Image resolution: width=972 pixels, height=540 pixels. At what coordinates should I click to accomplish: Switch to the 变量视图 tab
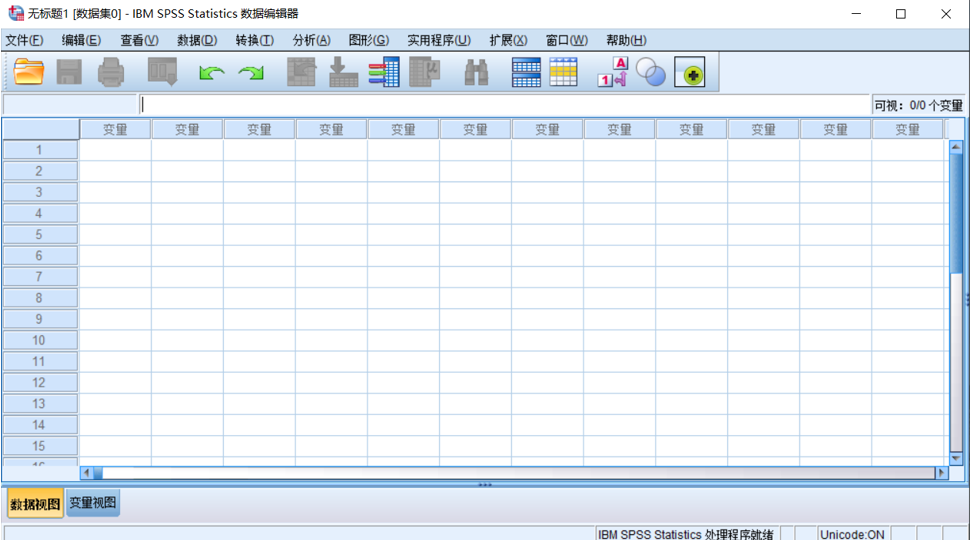(92, 503)
